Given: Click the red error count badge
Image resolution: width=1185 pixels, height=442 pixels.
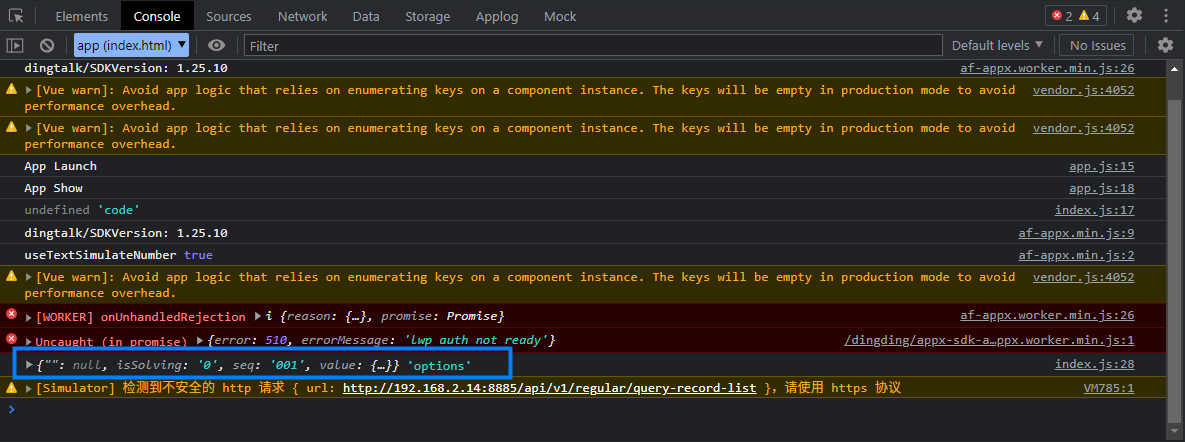Looking at the screenshot, I should [x=1061, y=16].
